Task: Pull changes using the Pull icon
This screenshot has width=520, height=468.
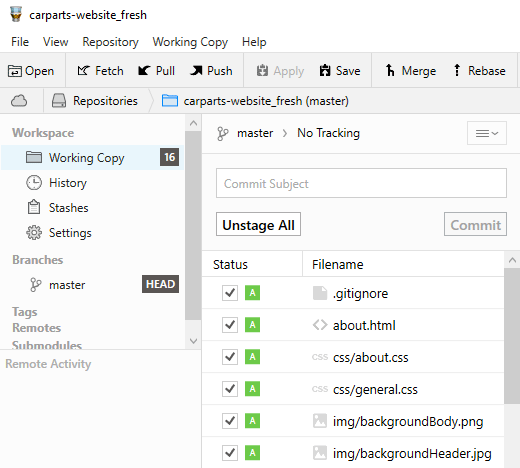Action: [144, 71]
